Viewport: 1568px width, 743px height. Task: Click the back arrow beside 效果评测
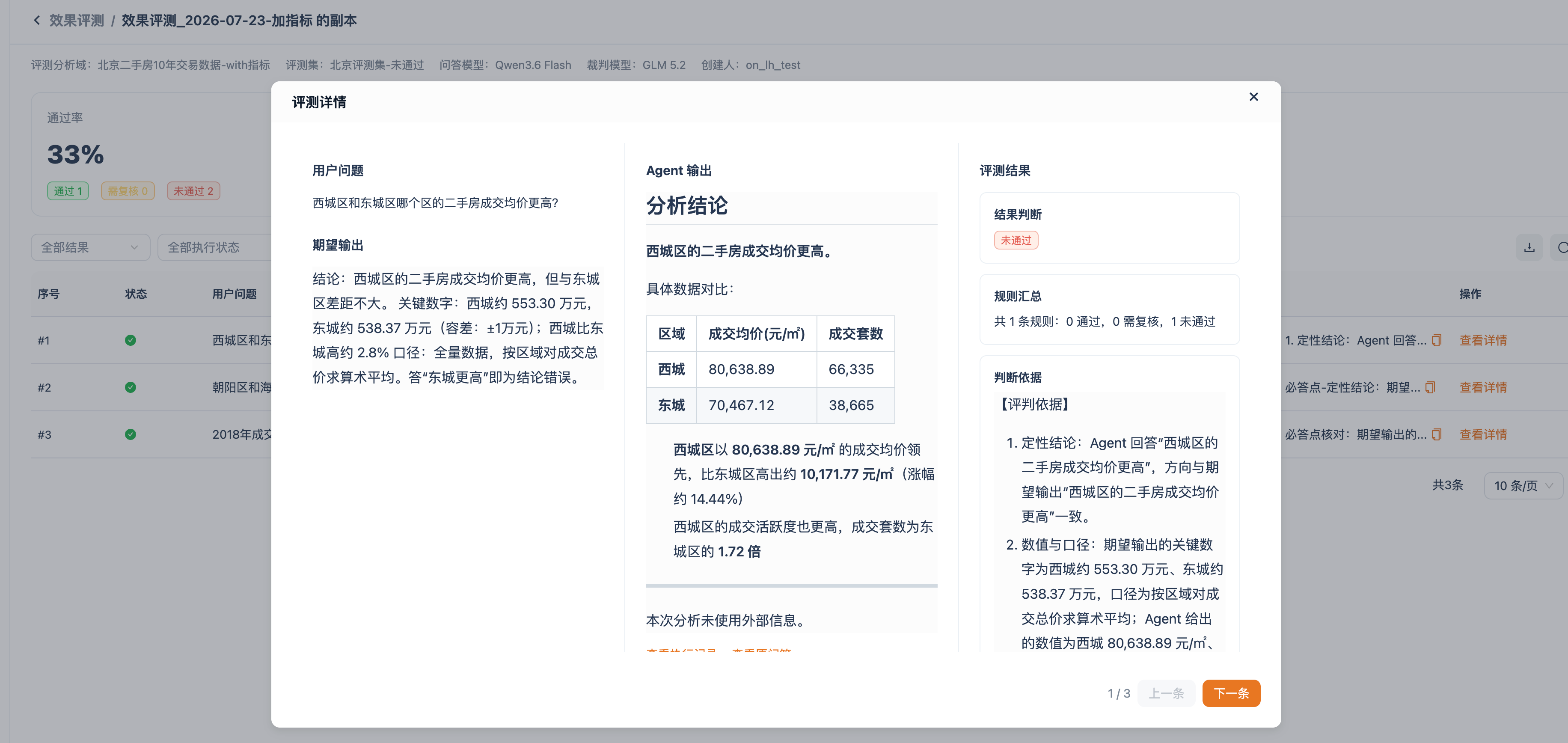pyautogui.click(x=36, y=20)
